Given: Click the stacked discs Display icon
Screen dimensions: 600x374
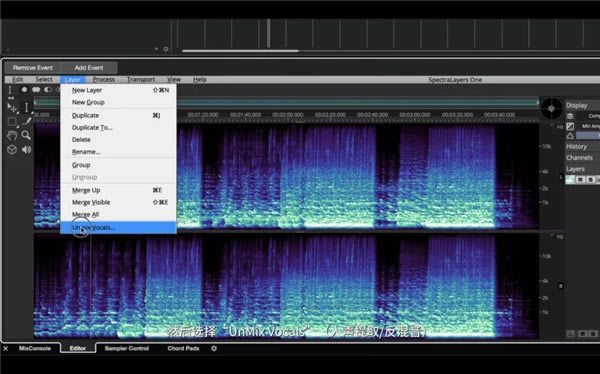Looking at the screenshot, I should (x=570, y=116).
